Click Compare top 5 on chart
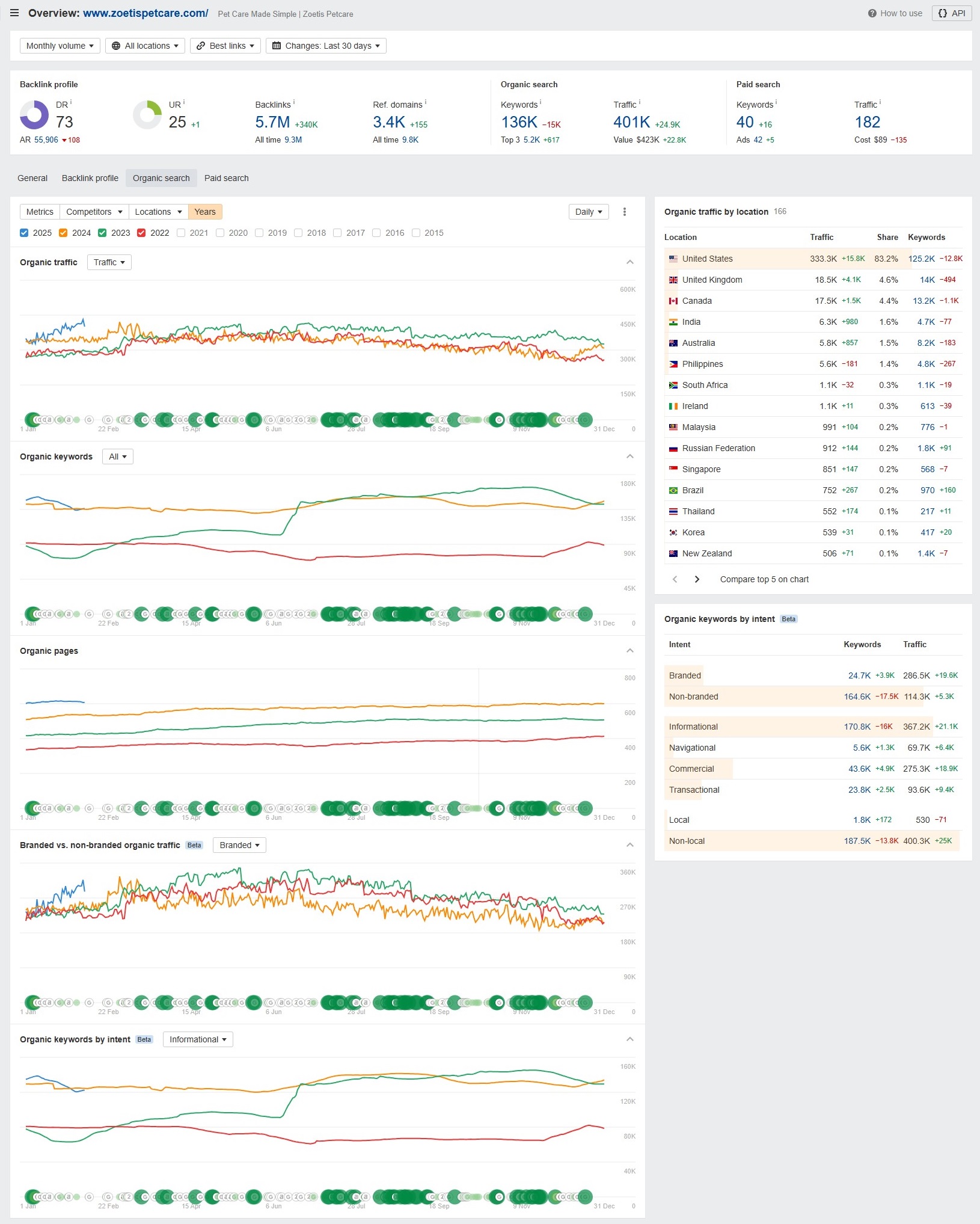 [x=764, y=579]
